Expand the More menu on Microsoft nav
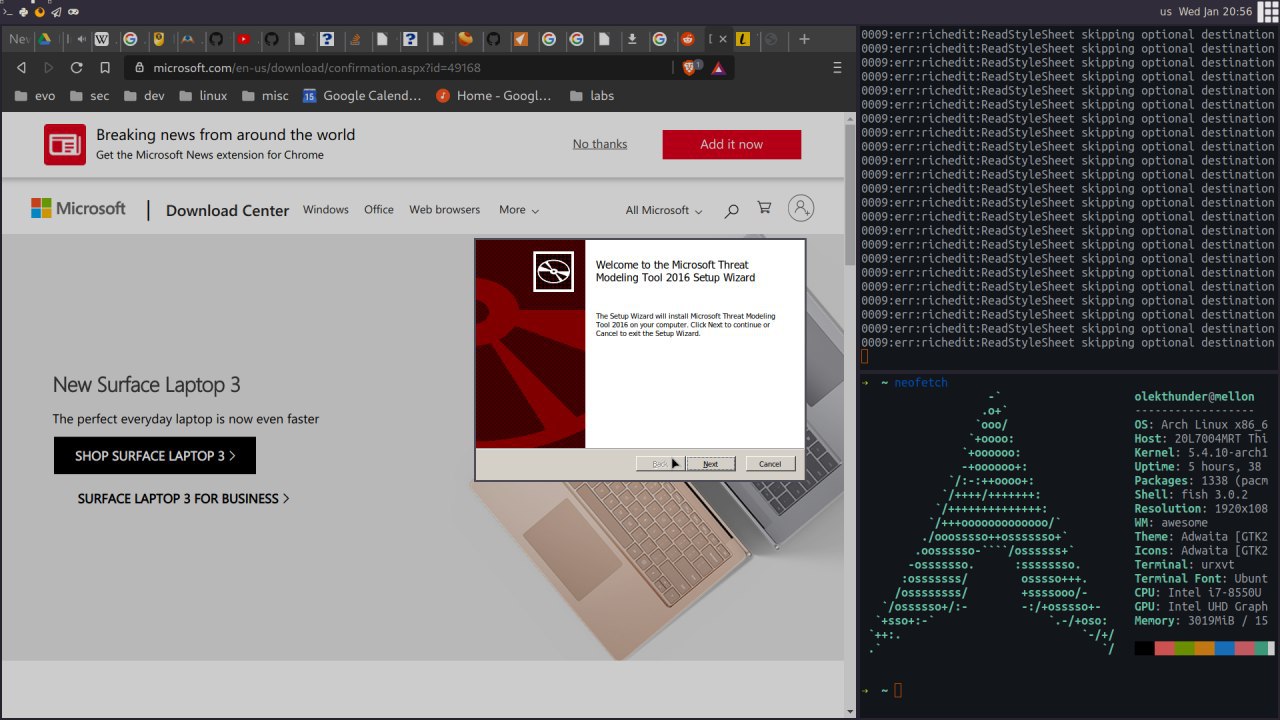 pyautogui.click(x=519, y=210)
